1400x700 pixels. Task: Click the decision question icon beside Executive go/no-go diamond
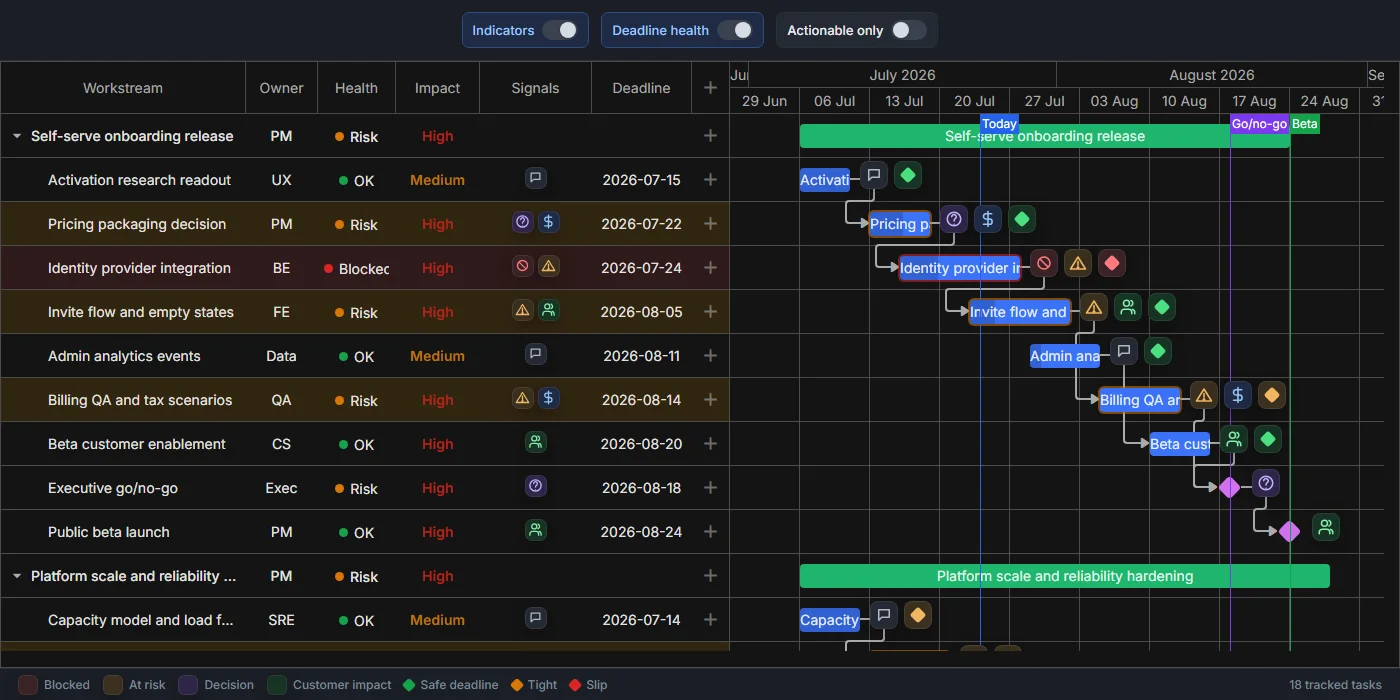[x=1266, y=484]
